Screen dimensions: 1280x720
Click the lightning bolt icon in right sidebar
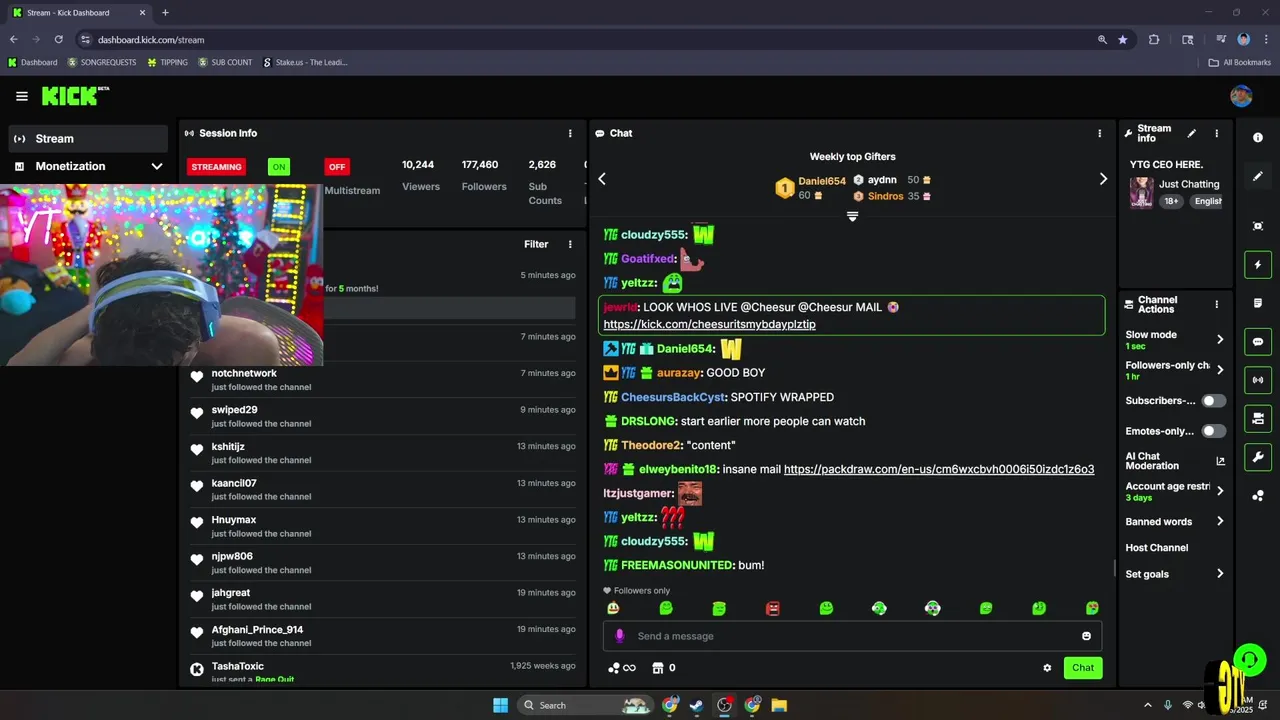pyautogui.click(x=1258, y=265)
